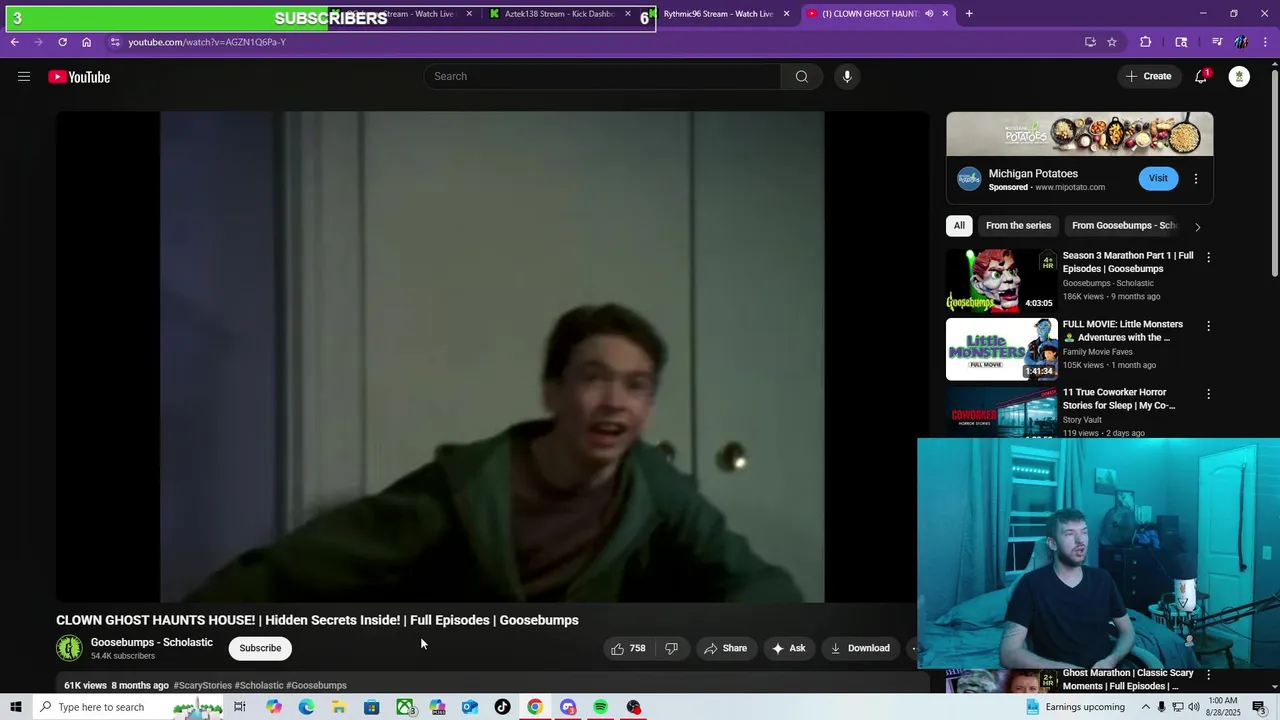1280x720 pixels.
Task: Reload the page in Chrome
Action: pos(62,42)
